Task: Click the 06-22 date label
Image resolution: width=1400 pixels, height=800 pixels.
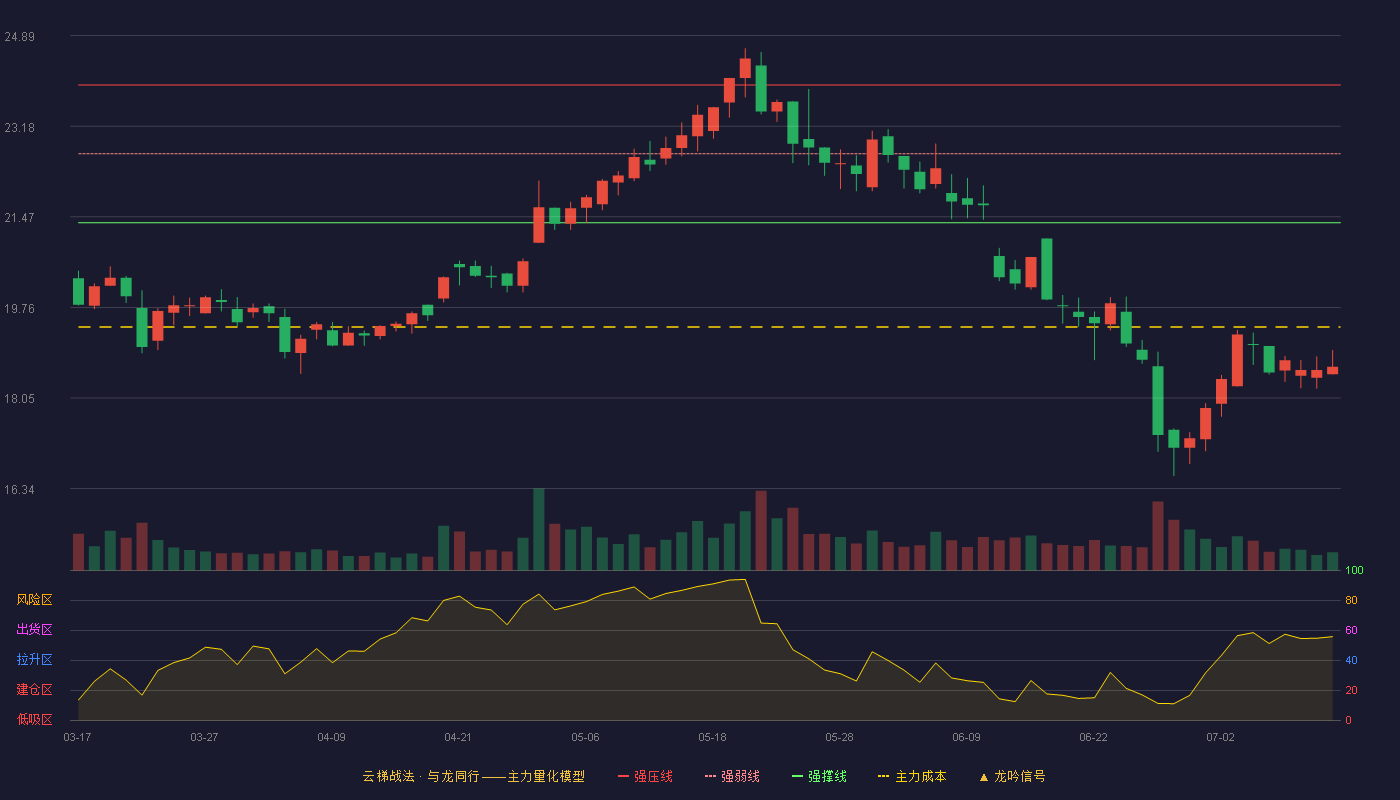Action: pyautogui.click(x=1093, y=737)
